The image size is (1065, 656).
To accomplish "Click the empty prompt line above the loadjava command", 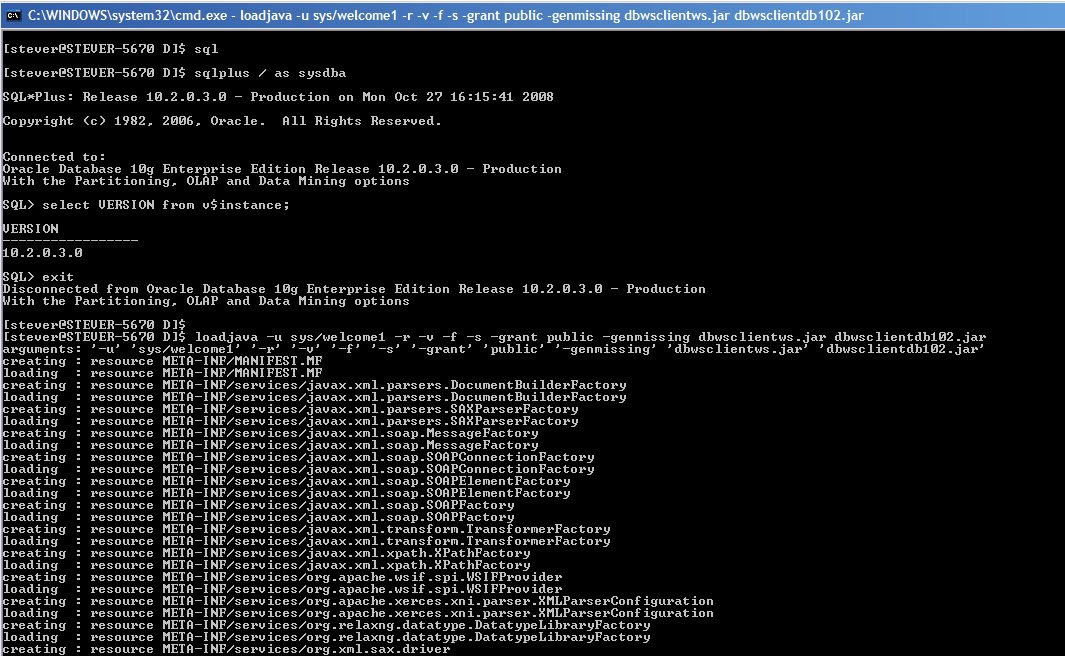I will click(94, 325).
